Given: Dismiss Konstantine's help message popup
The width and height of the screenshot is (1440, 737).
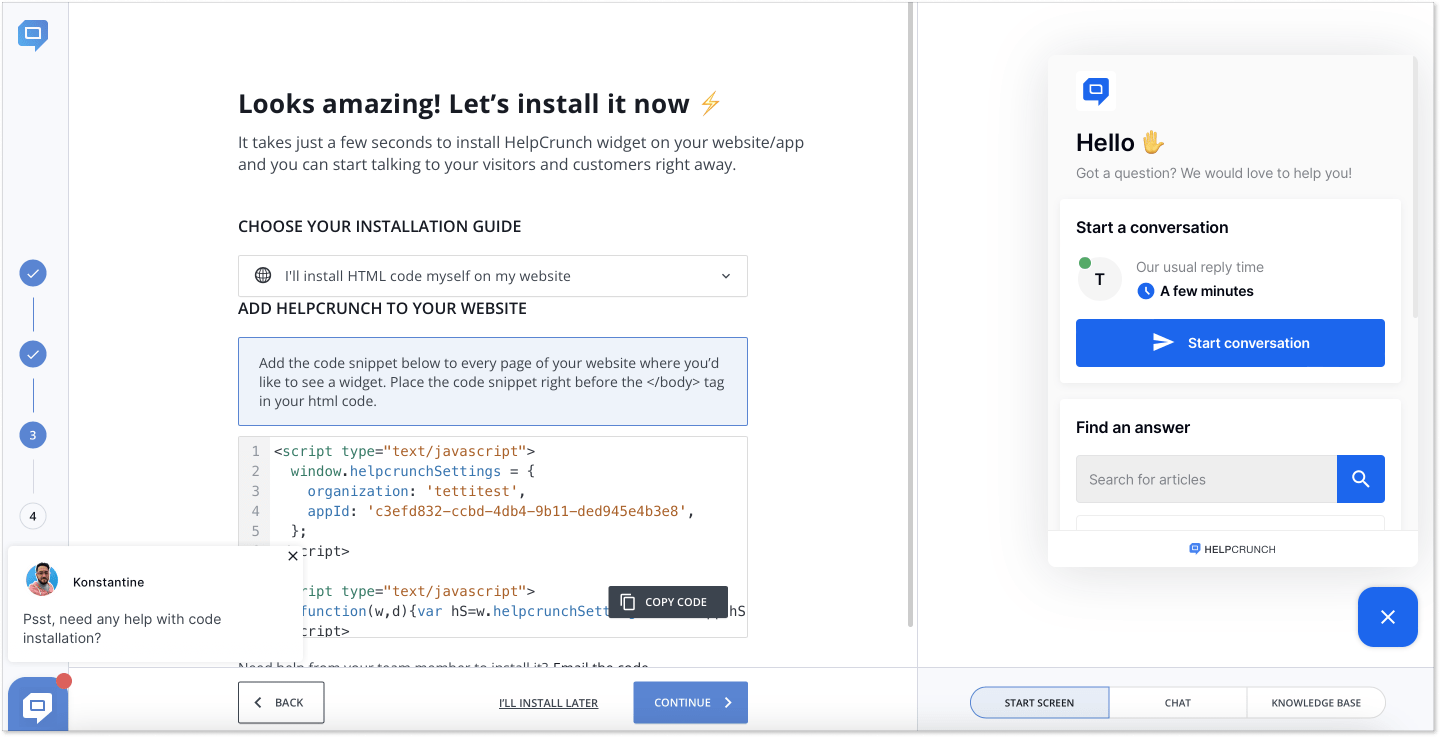Looking at the screenshot, I should pos(293,556).
